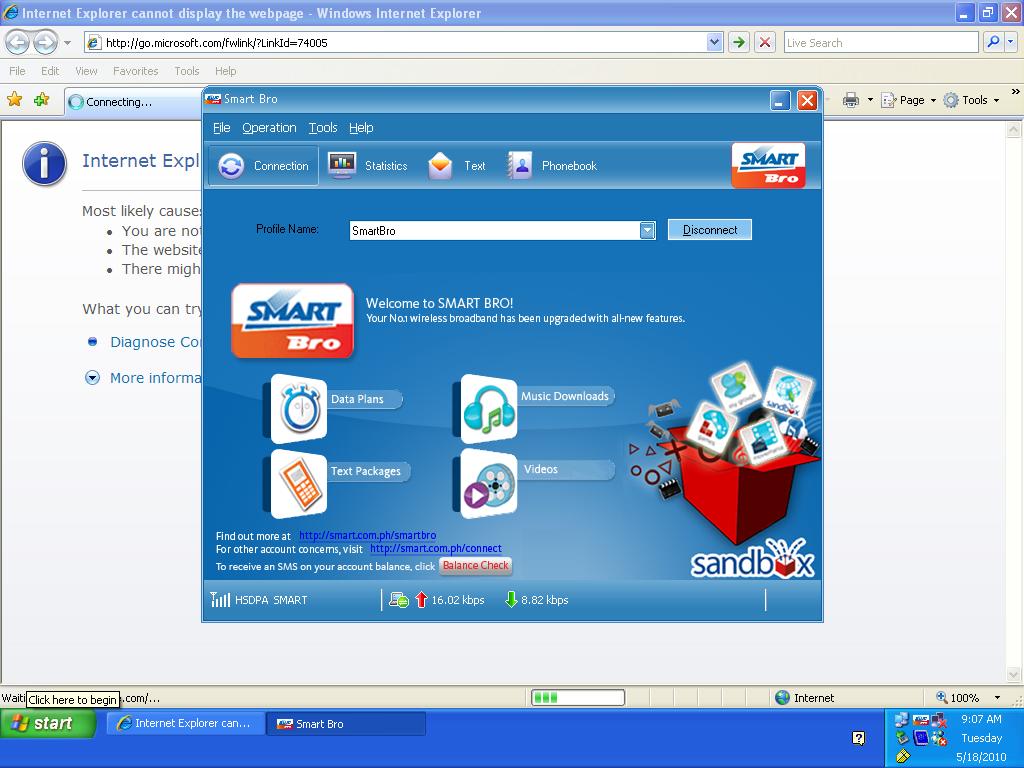Viewport: 1024px width, 768px height.
Task: Open the Phonebook tab
Action: 552,166
